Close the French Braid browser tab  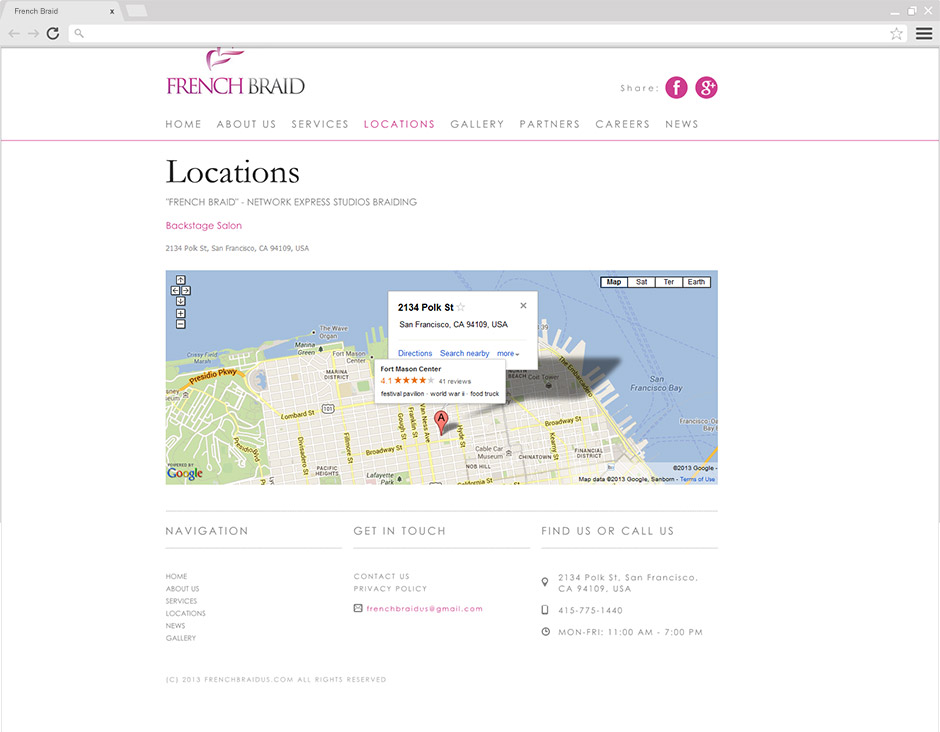point(112,11)
